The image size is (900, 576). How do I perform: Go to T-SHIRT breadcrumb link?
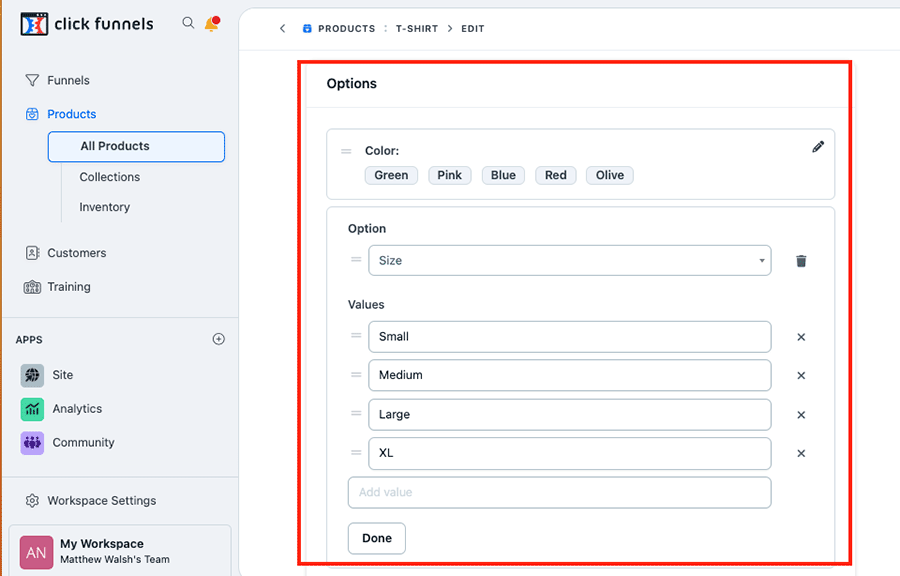point(417,29)
